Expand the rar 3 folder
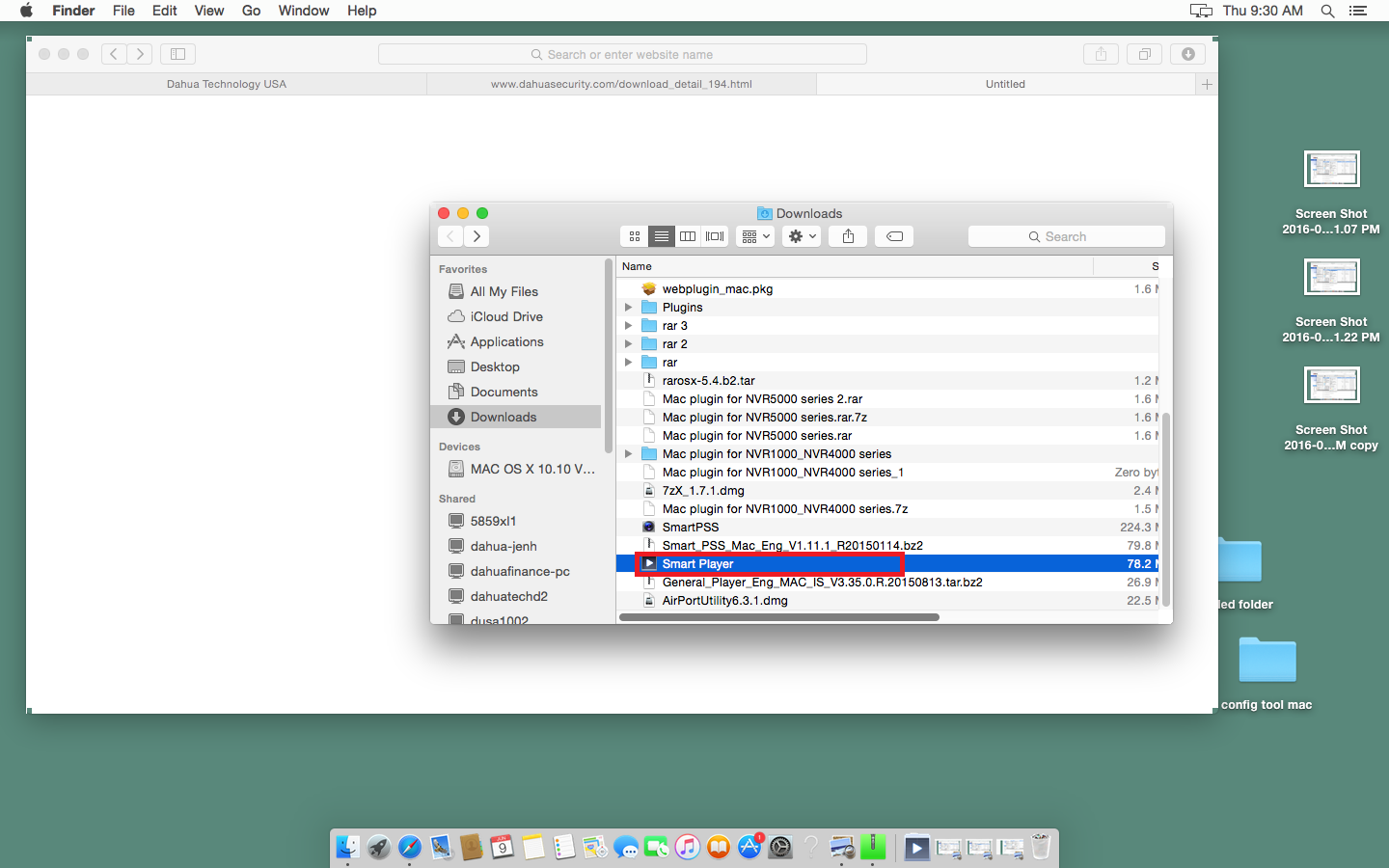 [629, 326]
